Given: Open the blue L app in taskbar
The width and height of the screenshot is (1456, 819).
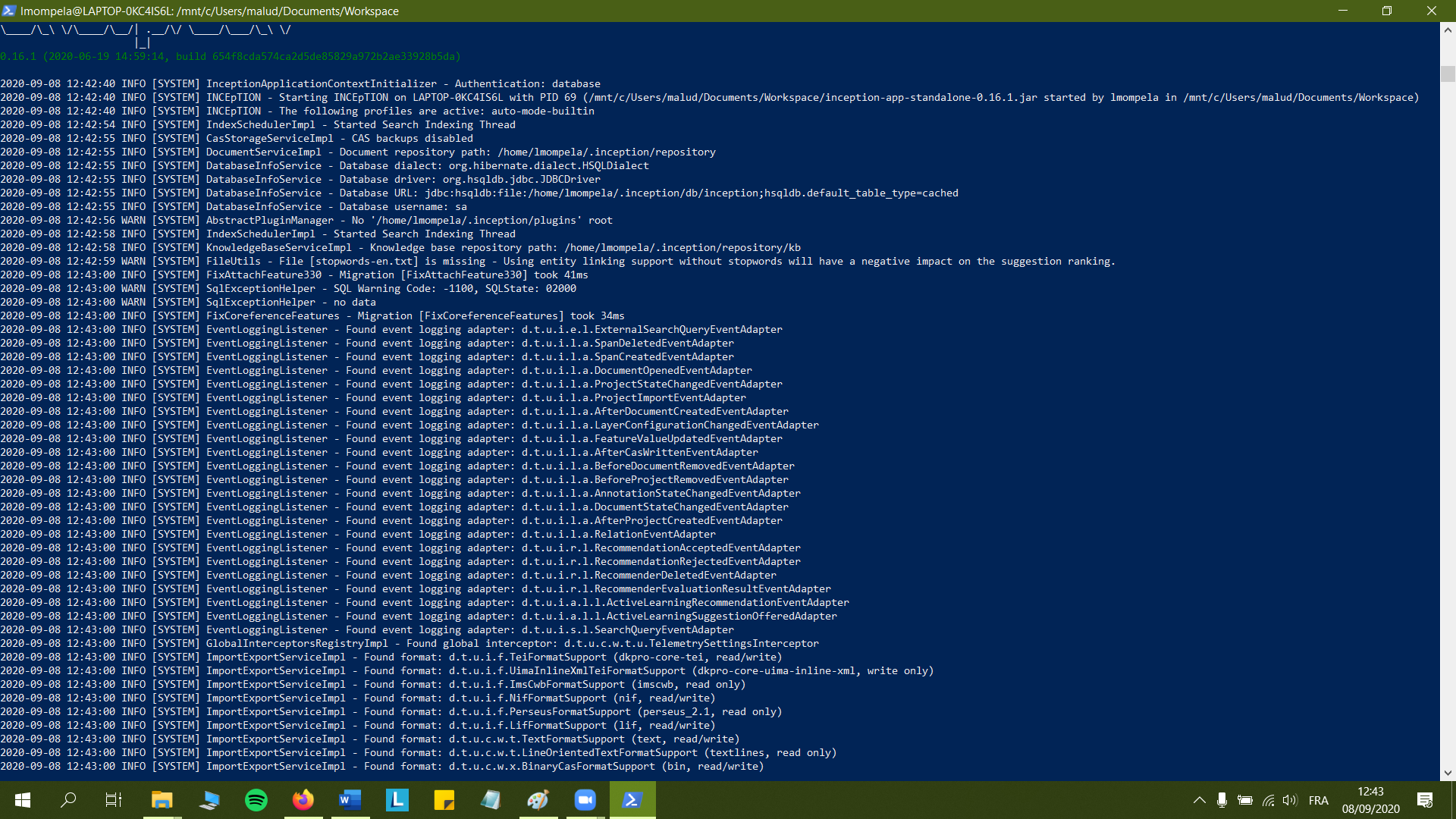Looking at the screenshot, I should (397, 800).
